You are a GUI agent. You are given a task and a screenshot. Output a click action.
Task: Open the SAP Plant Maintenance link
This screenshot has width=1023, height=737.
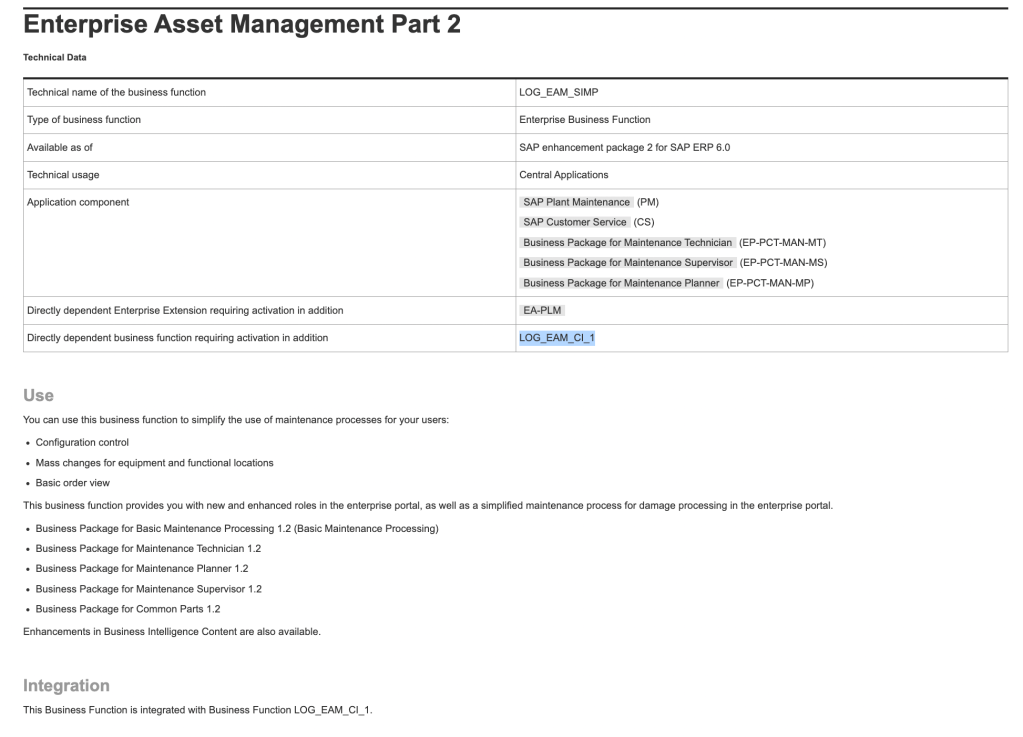[576, 202]
